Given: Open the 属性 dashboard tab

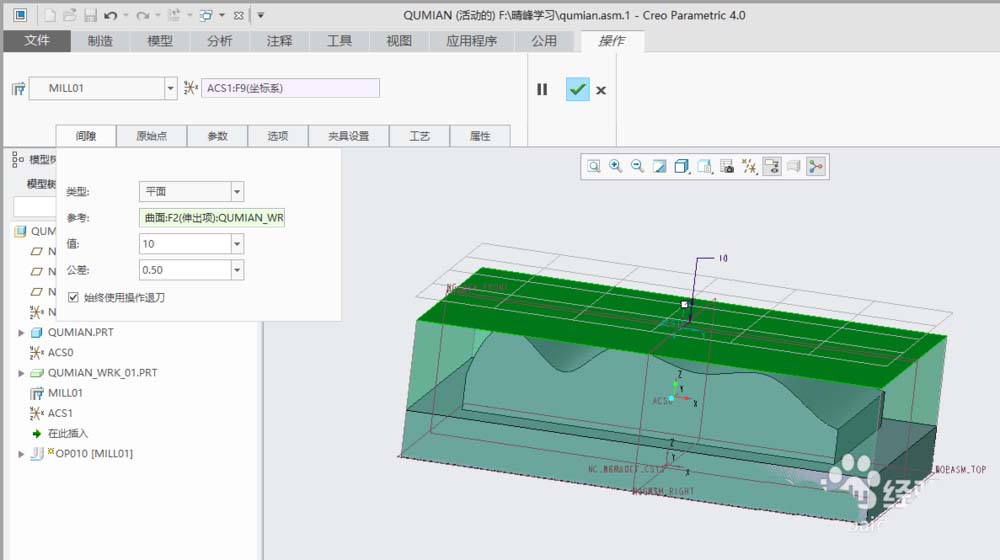Looking at the screenshot, I should click(x=480, y=136).
